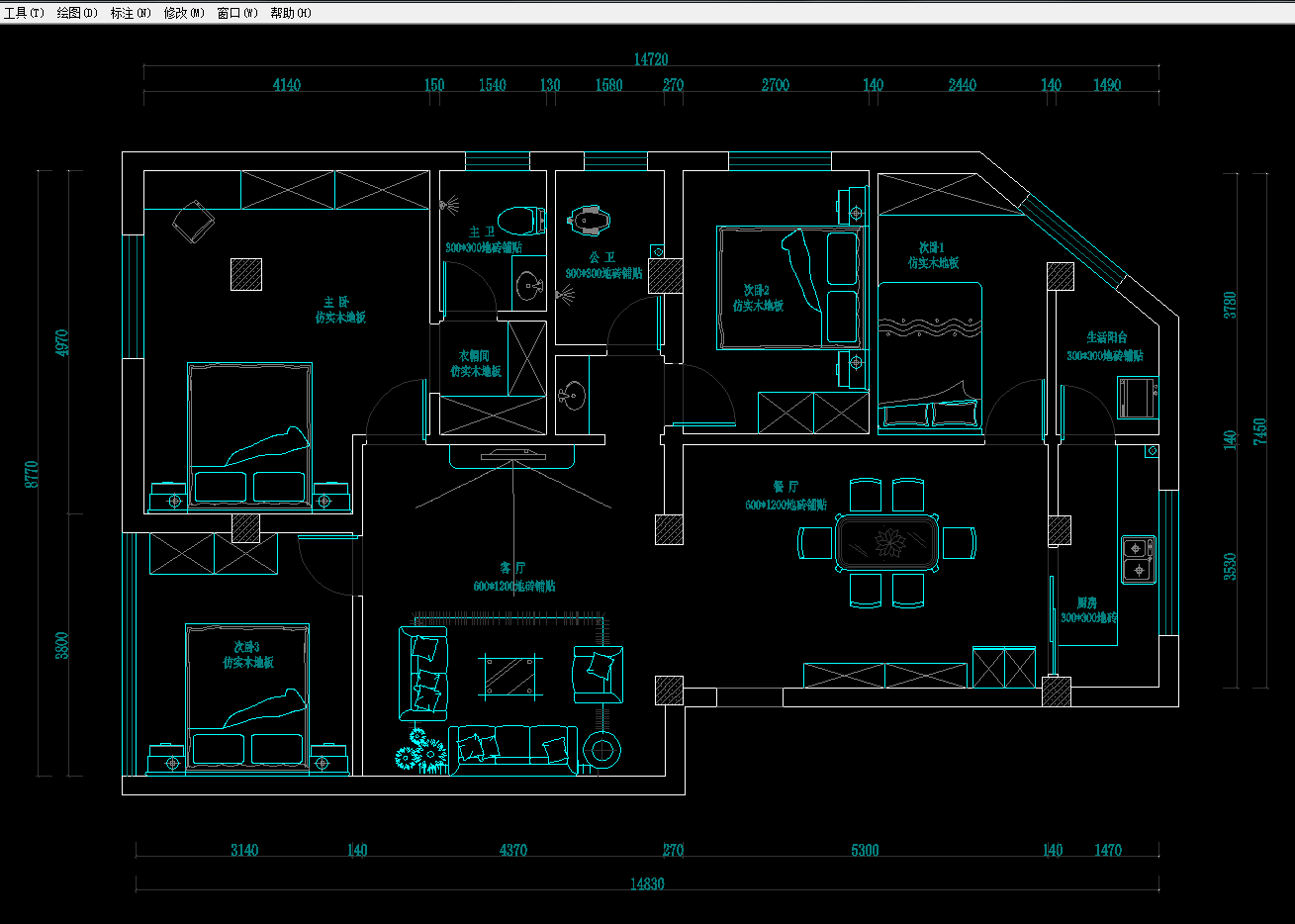Select the 次卧2 room label

(x=757, y=291)
